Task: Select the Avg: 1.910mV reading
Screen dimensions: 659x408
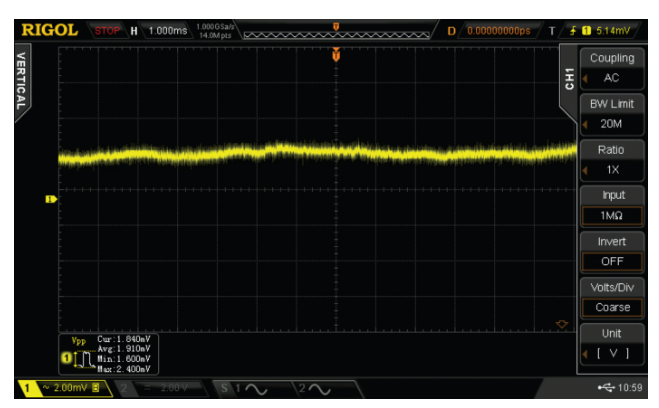Action: (x=124, y=349)
